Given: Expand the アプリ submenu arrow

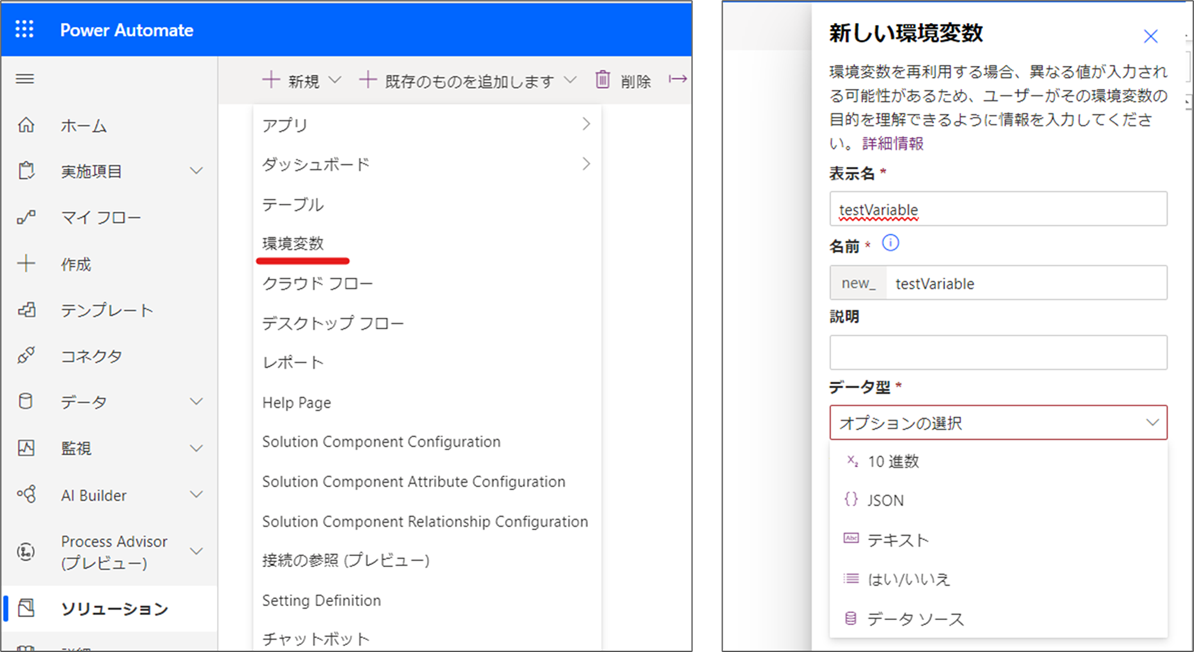Looking at the screenshot, I should pyautogui.click(x=586, y=123).
